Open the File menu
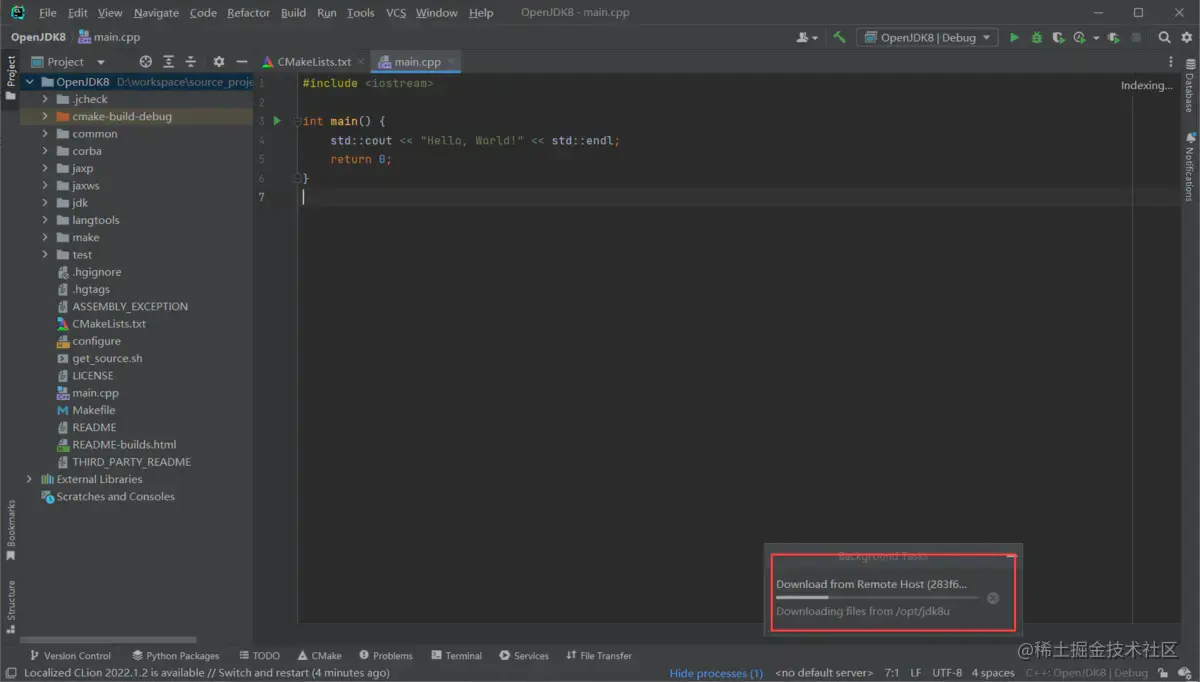This screenshot has height=682, width=1200. 47,13
